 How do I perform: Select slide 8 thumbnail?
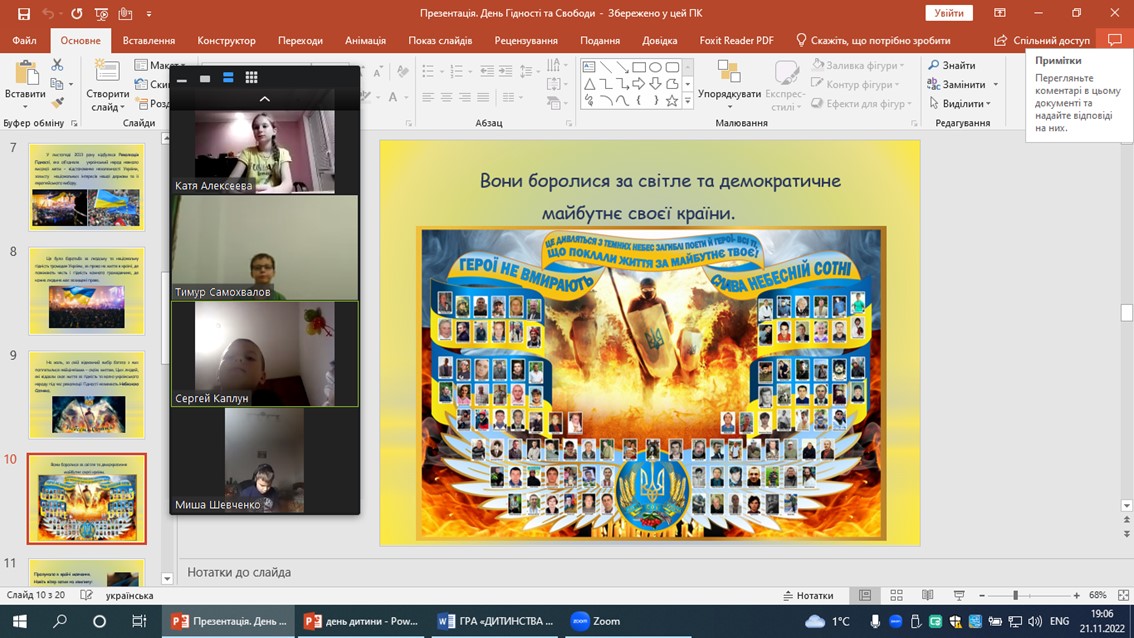87,291
